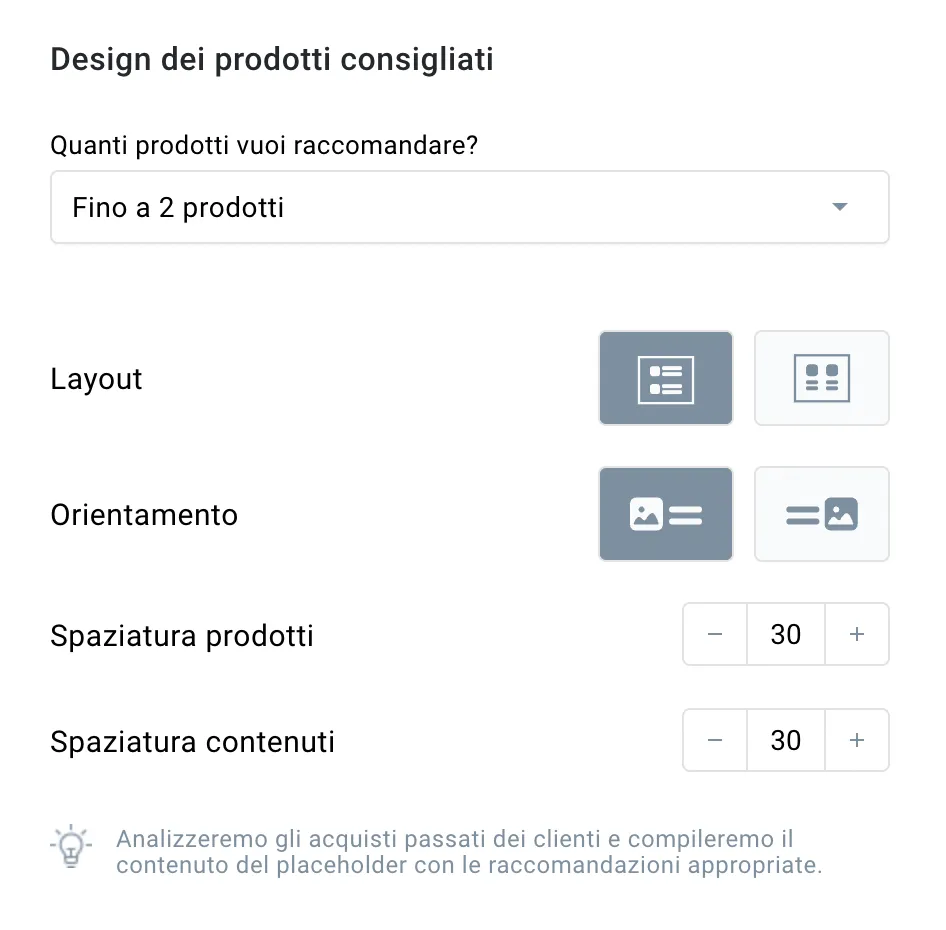Click the 'Spaziatura contenuti' label text
The width and height of the screenshot is (946, 930).
pyautogui.click(x=192, y=742)
